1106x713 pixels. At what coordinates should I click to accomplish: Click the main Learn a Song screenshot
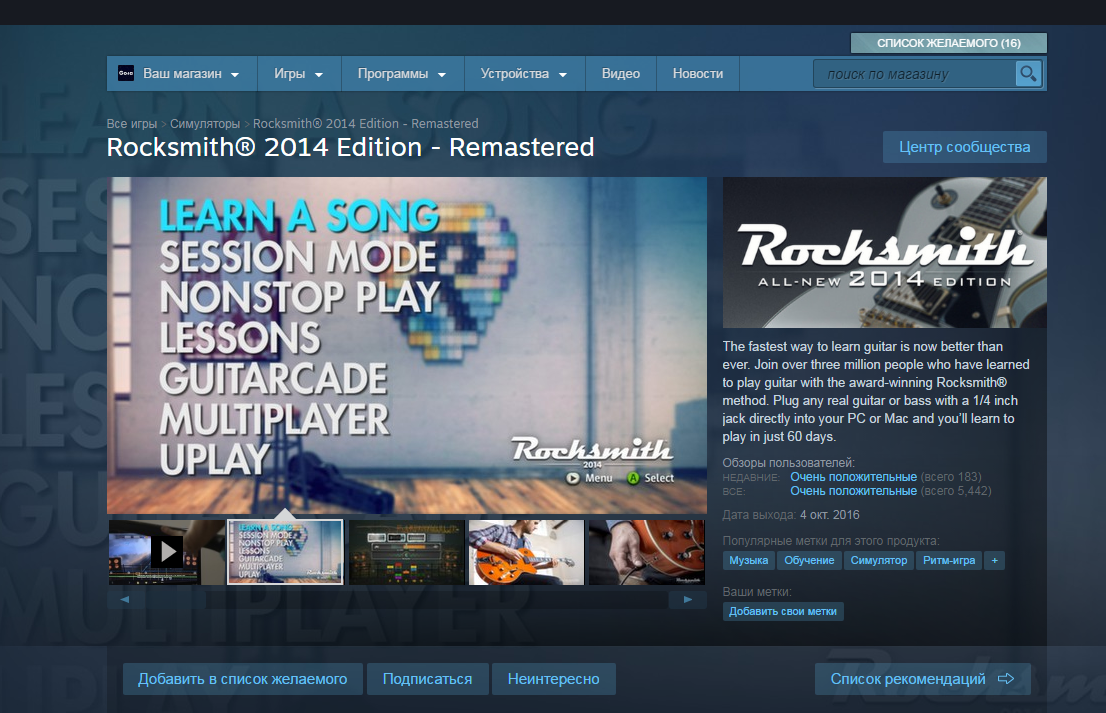(407, 345)
